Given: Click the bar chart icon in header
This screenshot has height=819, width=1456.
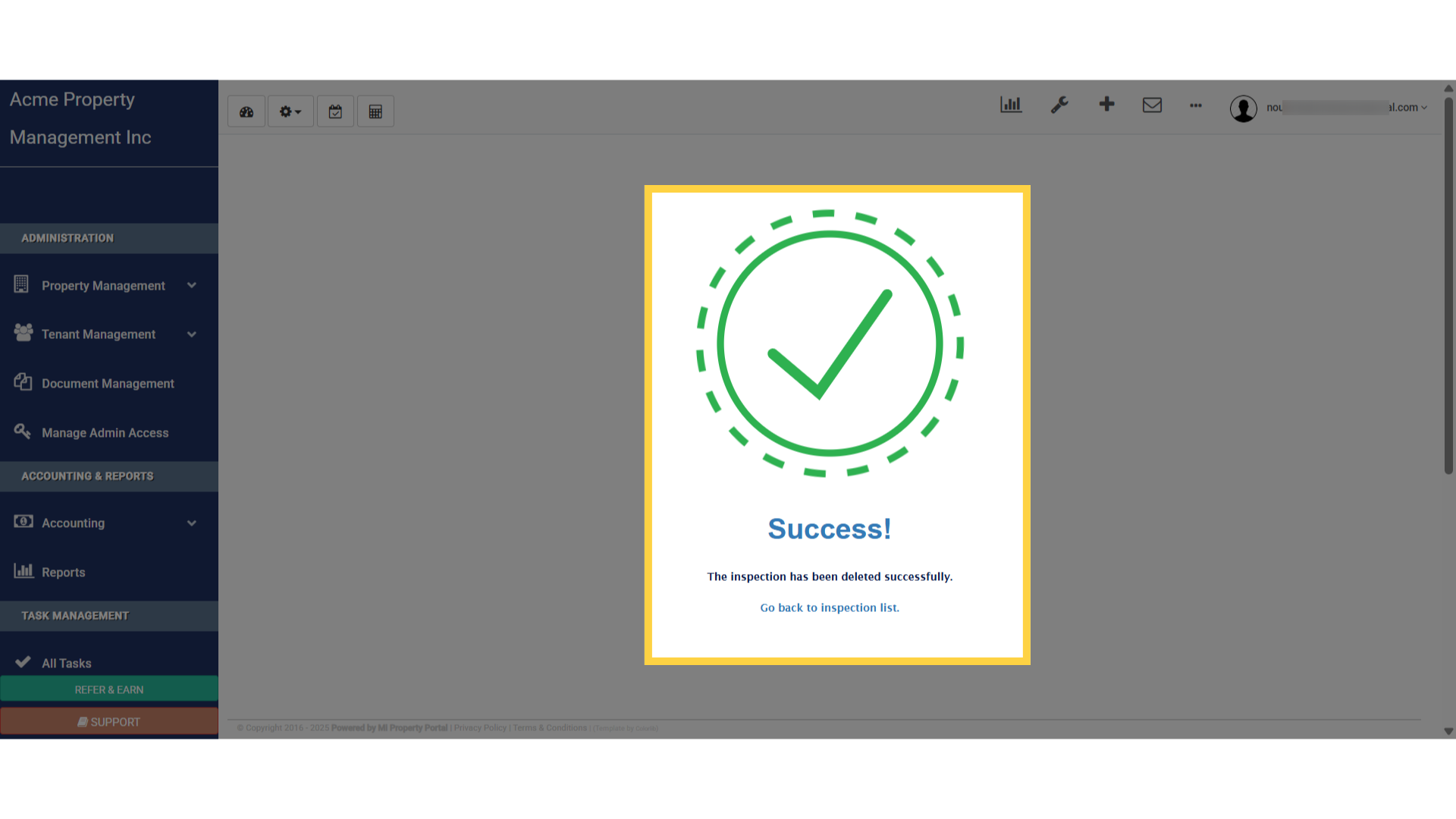Looking at the screenshot, I should pos(1011,105).
